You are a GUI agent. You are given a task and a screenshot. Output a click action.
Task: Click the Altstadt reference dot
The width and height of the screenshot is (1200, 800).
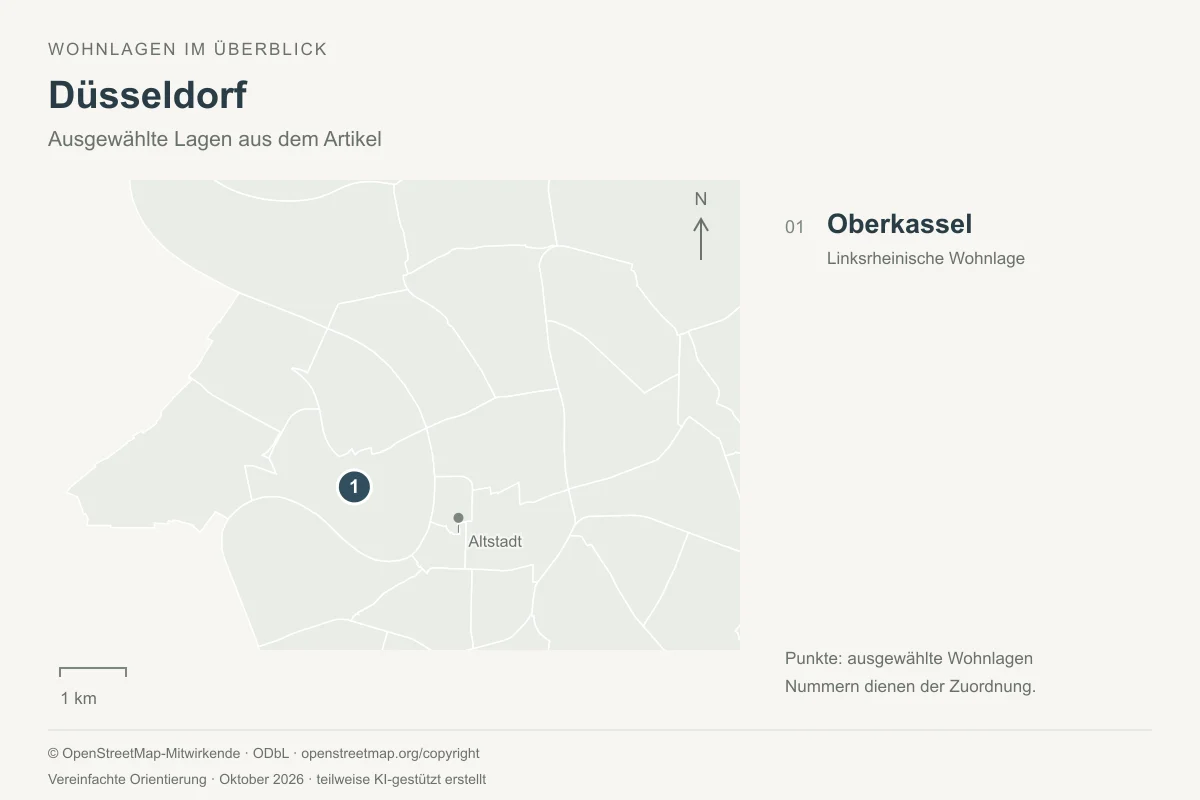(458, 518)
